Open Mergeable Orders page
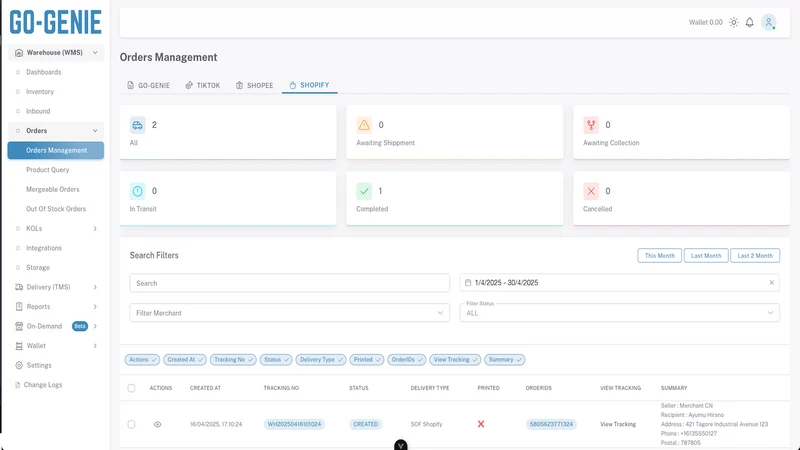The image size is (800, 450). (x=53, y=189)
